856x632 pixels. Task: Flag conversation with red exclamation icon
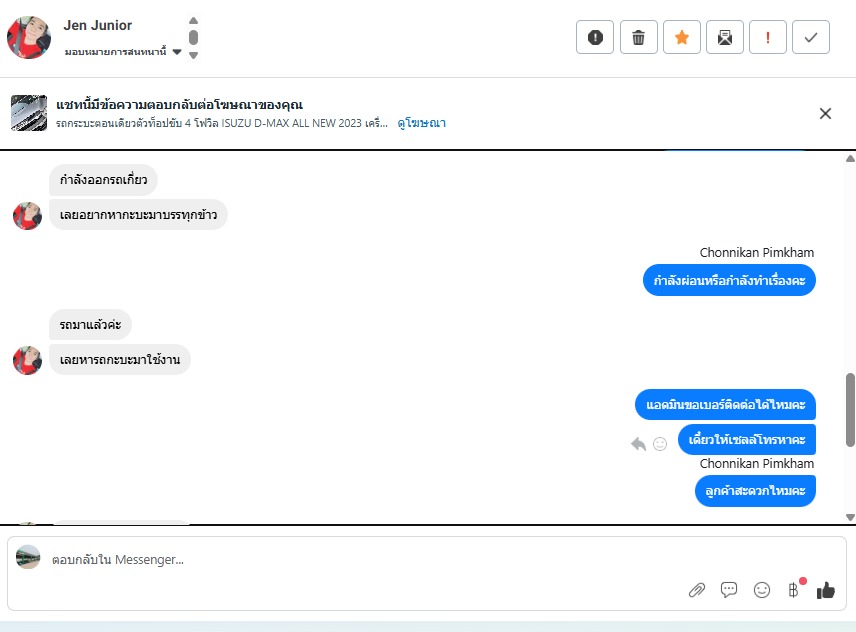point(768,37)
